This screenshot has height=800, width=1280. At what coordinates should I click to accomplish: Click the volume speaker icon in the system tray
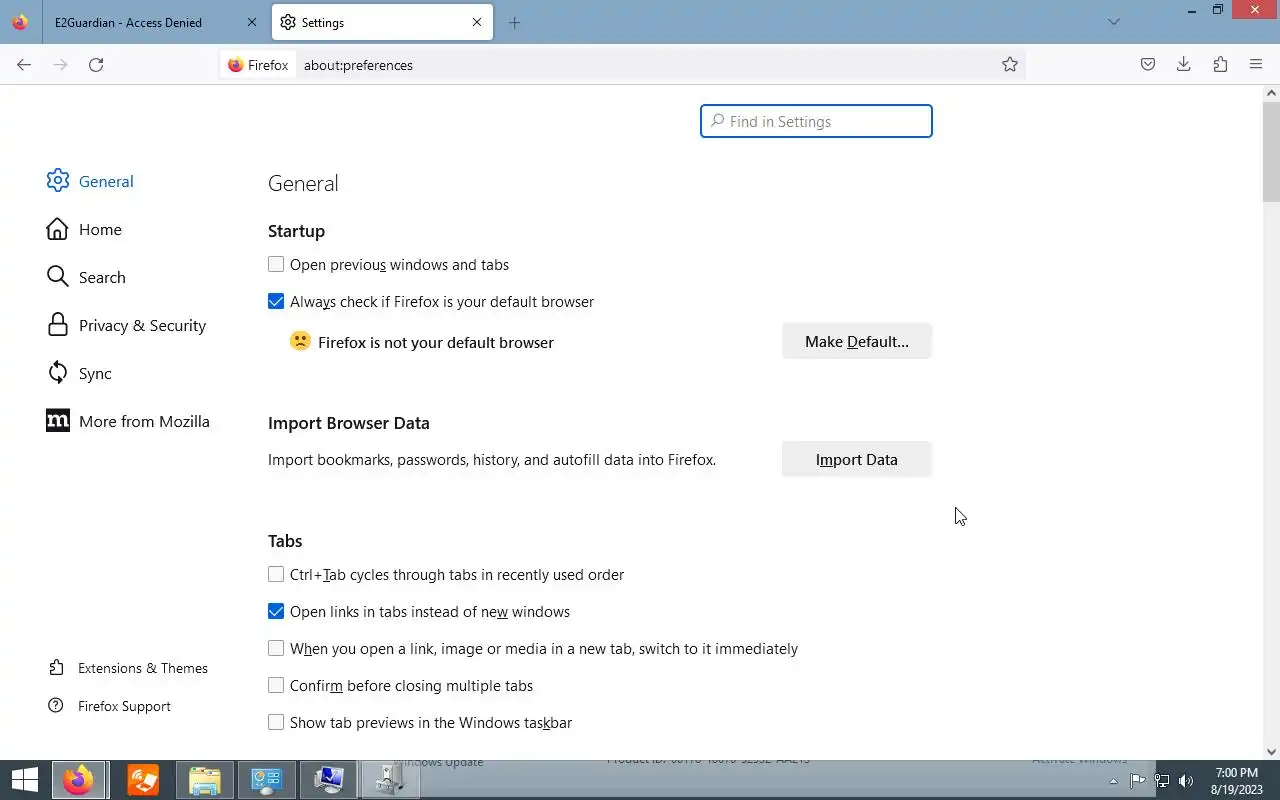point(1186,781)
